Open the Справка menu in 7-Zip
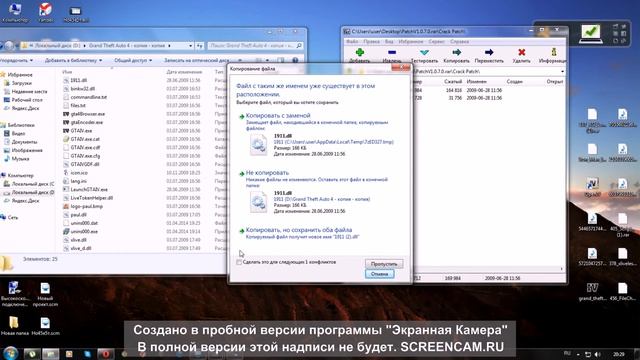640x360 pixels. tap(460, 42)
